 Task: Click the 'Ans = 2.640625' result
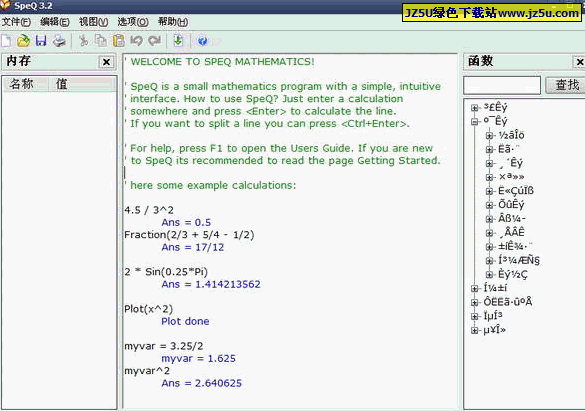(201, 383)
